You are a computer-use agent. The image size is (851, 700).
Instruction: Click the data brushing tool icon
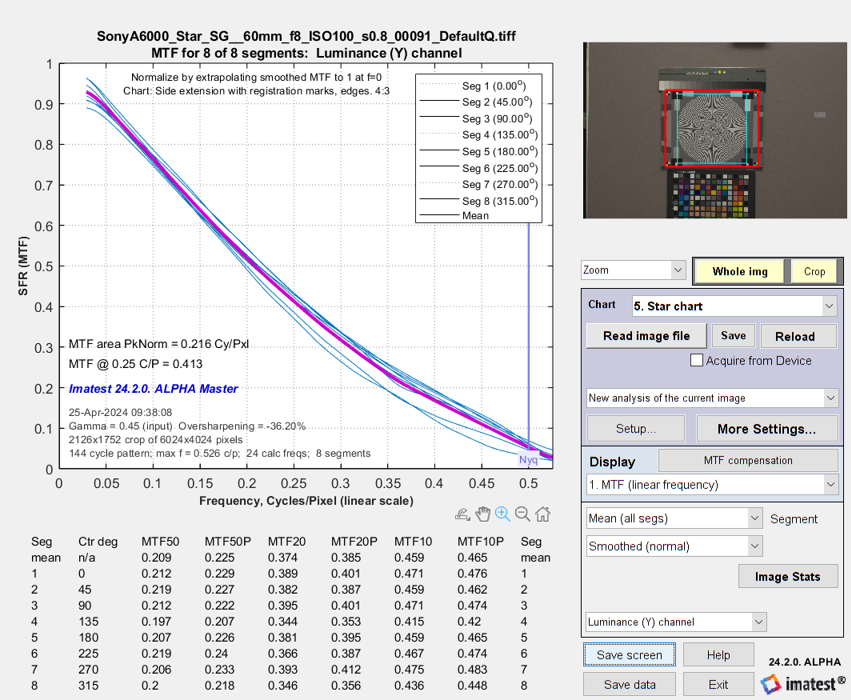462,515
